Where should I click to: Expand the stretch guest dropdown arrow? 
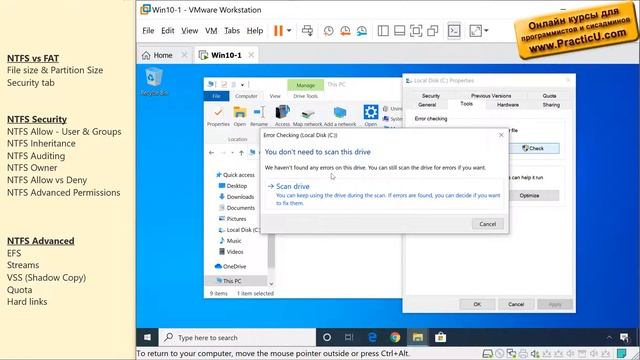point(486,31)
